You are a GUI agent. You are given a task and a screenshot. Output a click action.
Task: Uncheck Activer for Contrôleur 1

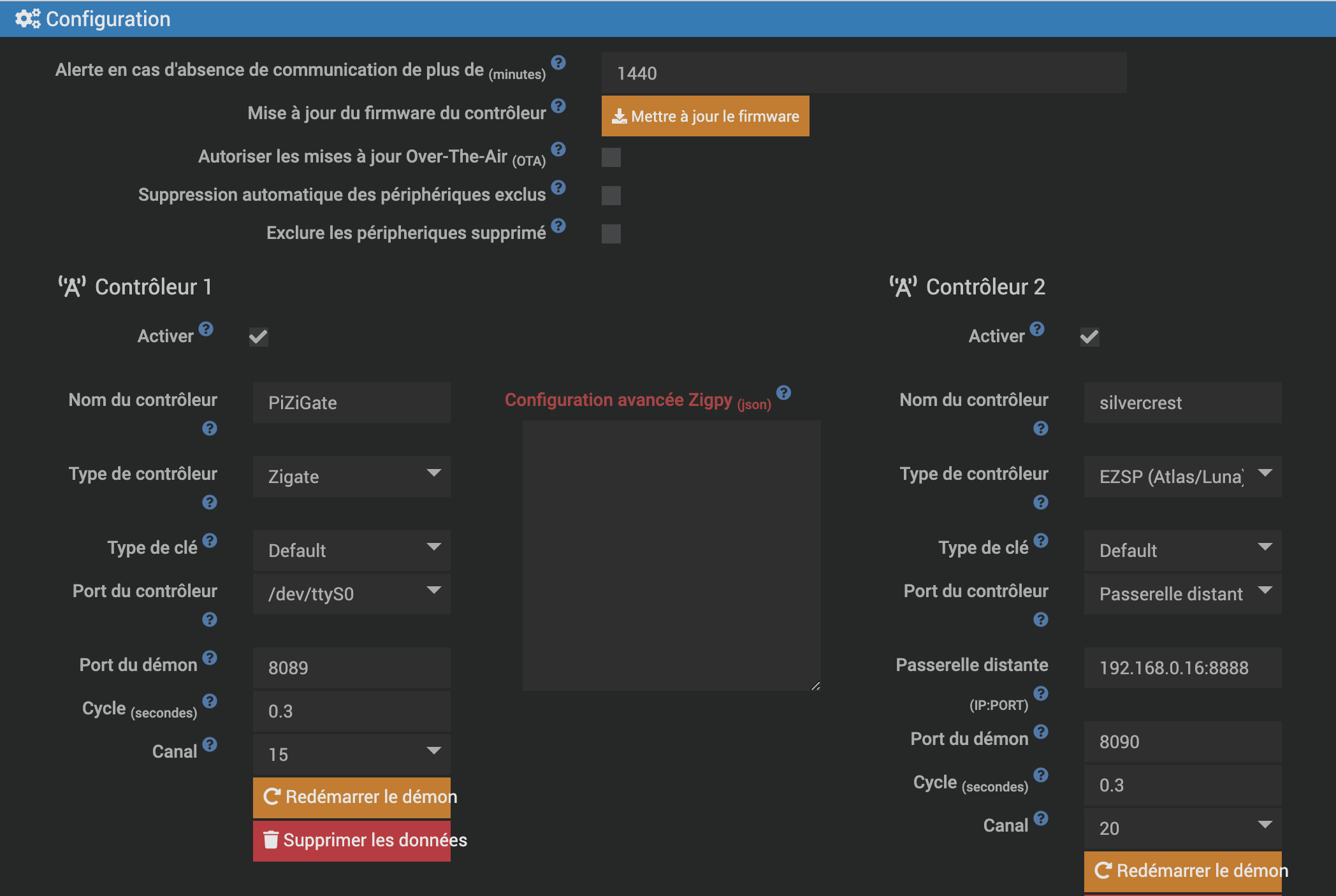pos(258,336)
